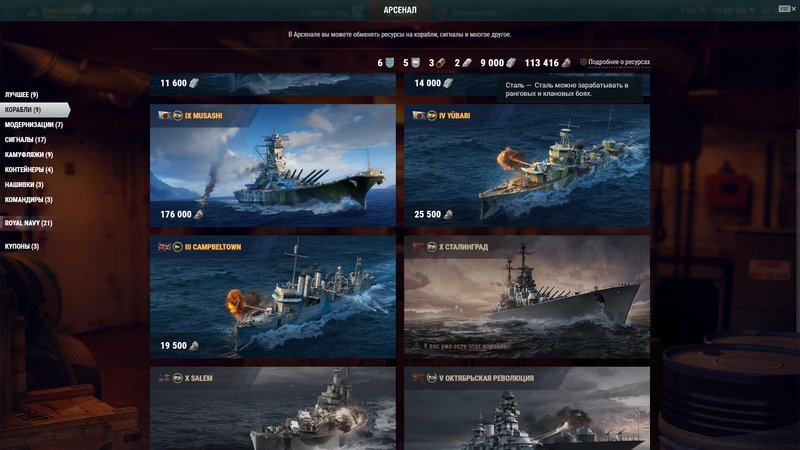The image size is (800, 450).
Task: Click the Japanese flag icon on IV Yubari
Action: tap(419, 115)
